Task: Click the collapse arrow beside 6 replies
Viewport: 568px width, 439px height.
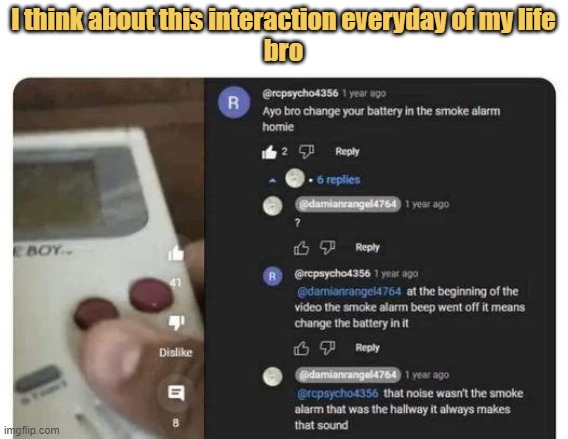Action: (x=272, y=180)
